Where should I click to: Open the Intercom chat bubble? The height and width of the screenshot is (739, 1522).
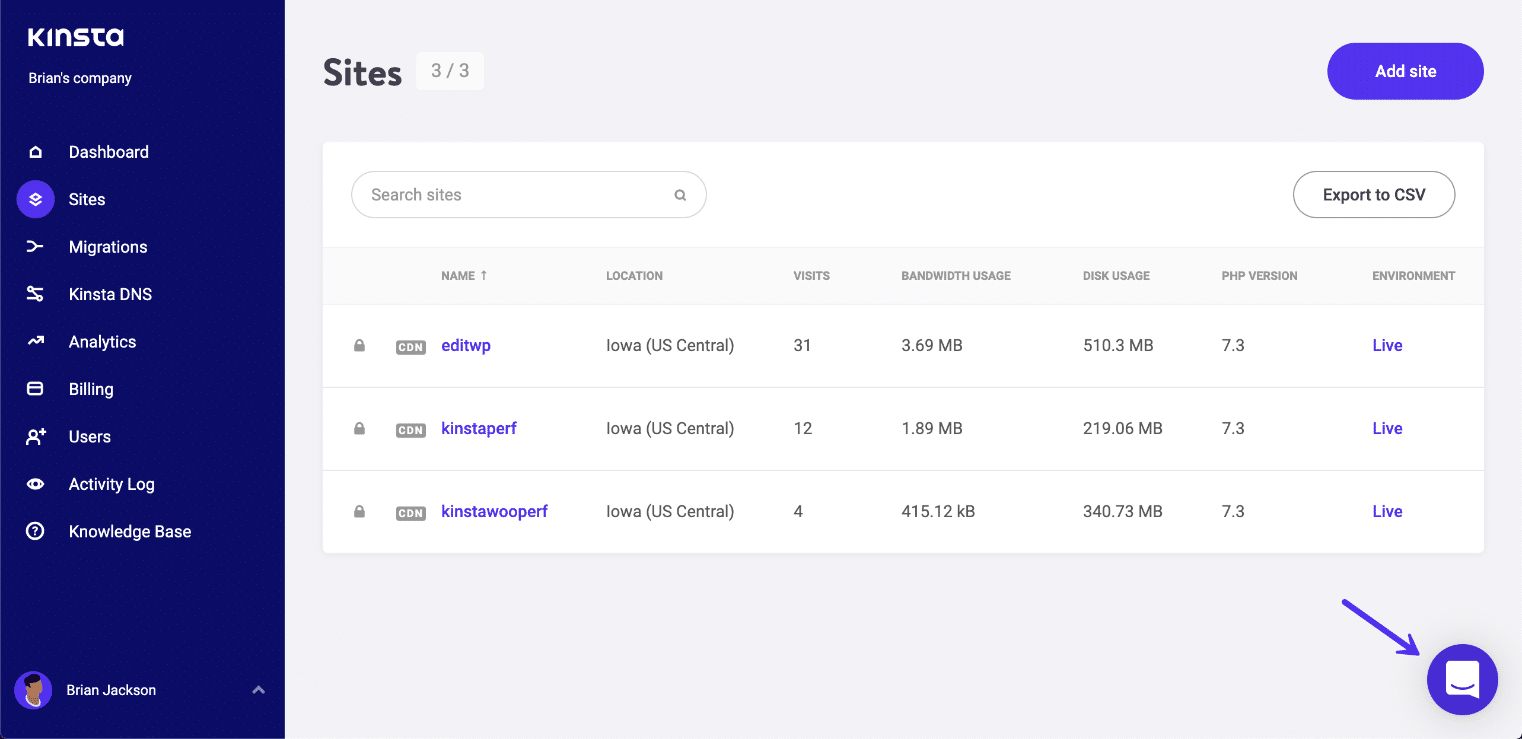pos(1462,680)
